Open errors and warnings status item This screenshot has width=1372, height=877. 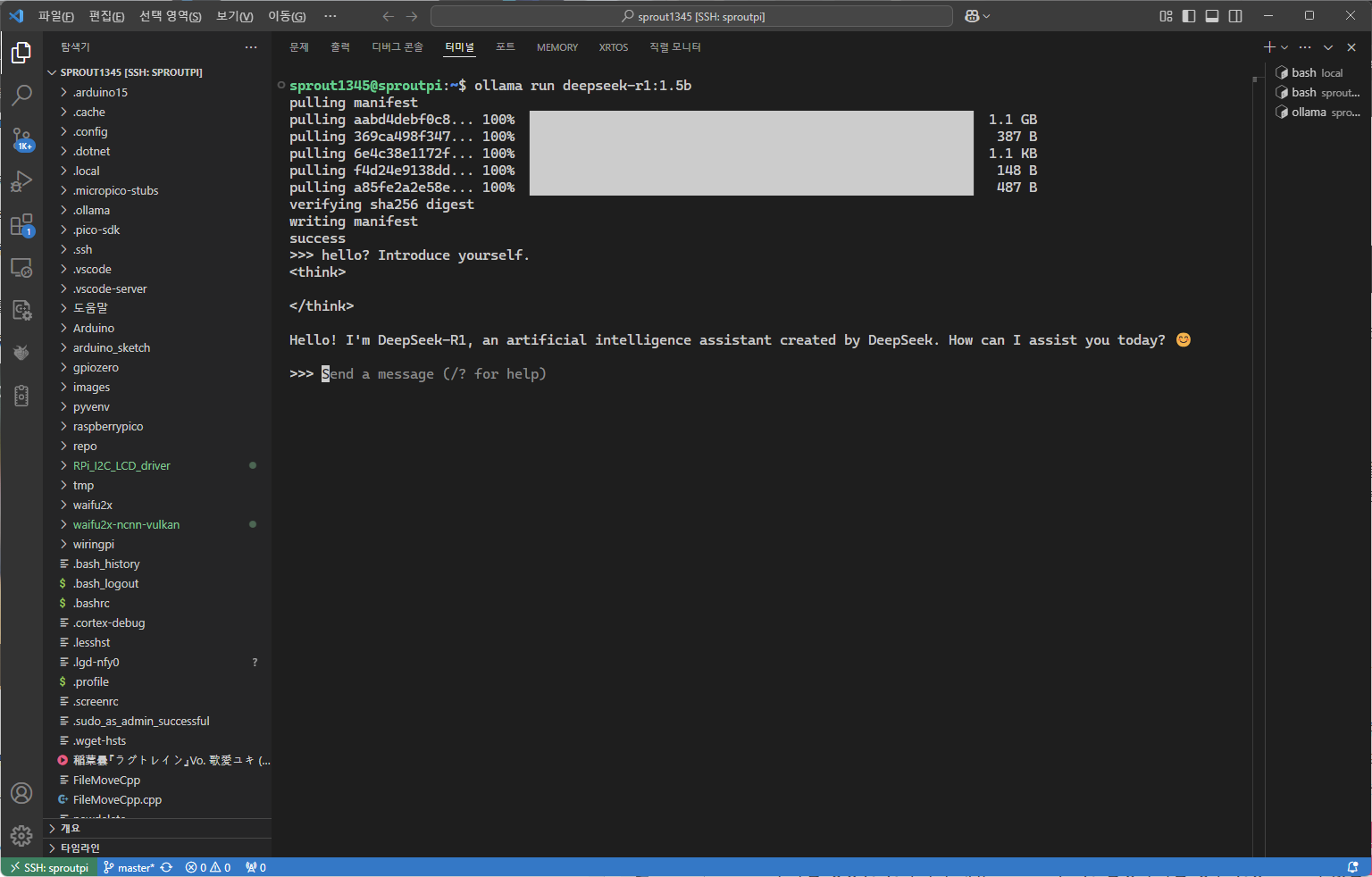tap(208, 867)
